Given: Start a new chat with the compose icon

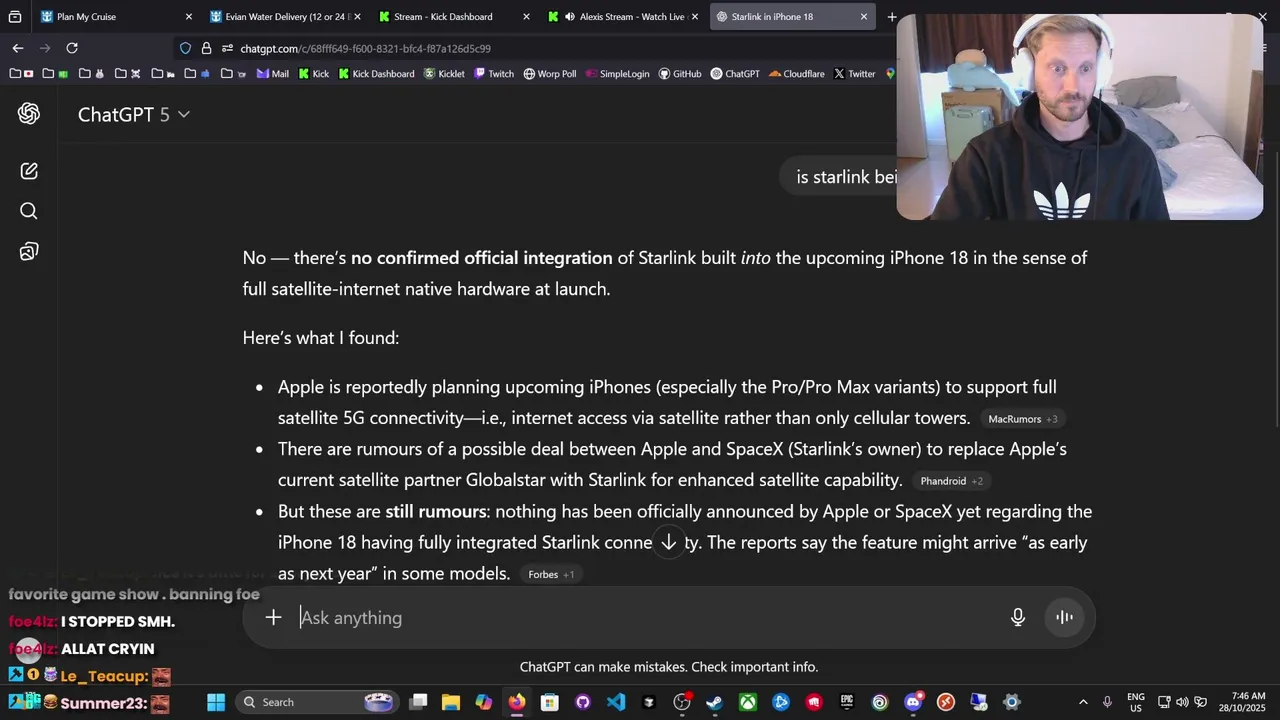Looking at the screenshot, I should click(29, 171).
